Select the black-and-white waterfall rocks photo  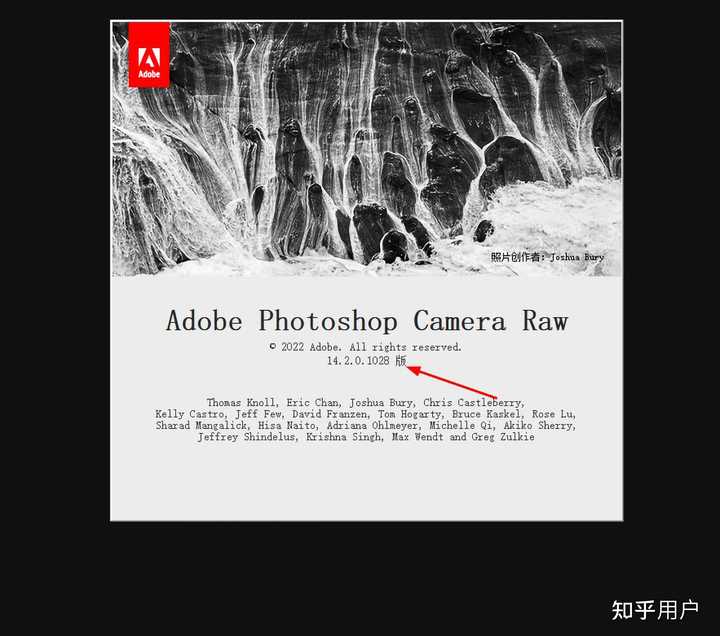[x=366, y=149]
